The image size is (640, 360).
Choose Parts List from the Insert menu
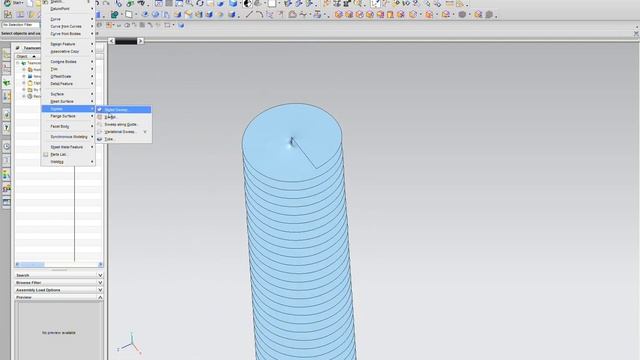(68, 154)
